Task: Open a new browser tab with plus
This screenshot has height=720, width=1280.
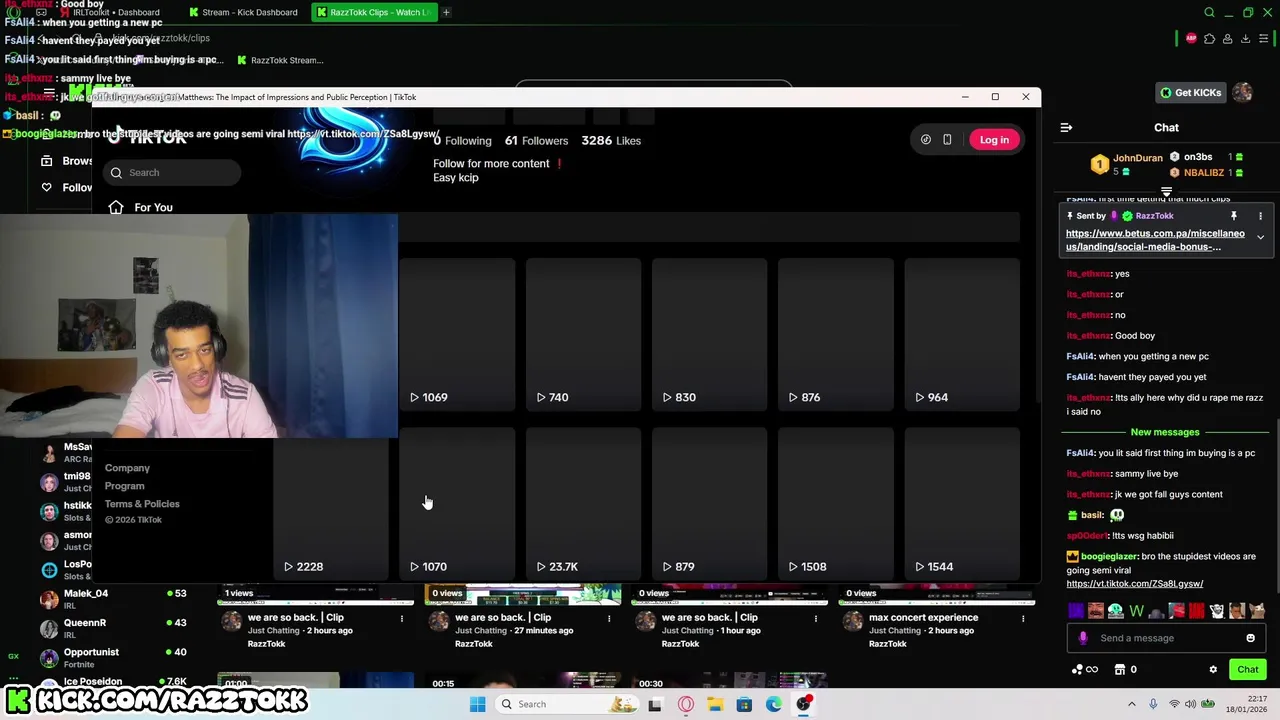Action: coord(446,12)
